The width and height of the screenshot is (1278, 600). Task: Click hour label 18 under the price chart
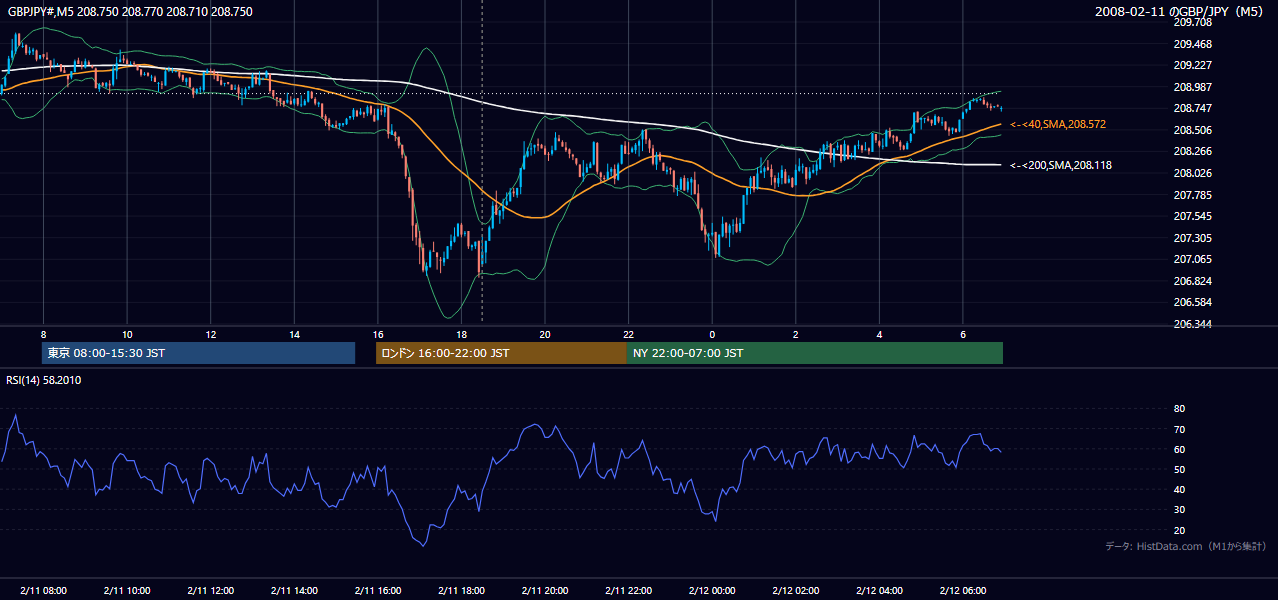pyautogui.click(x=461, y=334)
